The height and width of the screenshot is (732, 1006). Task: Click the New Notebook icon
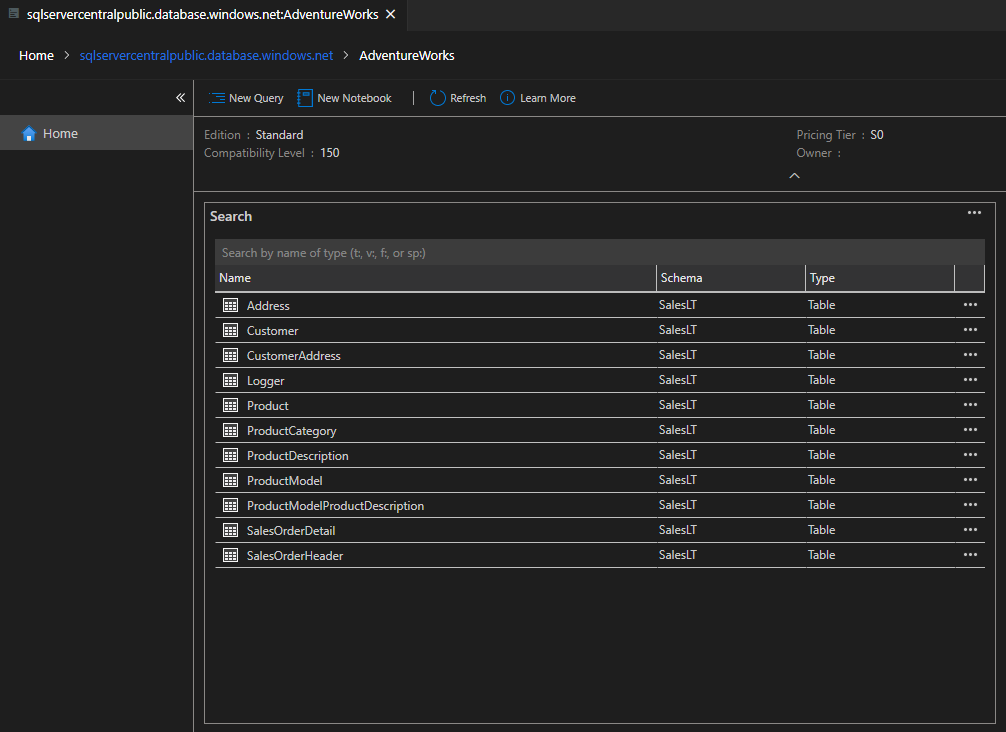[306, 98]
